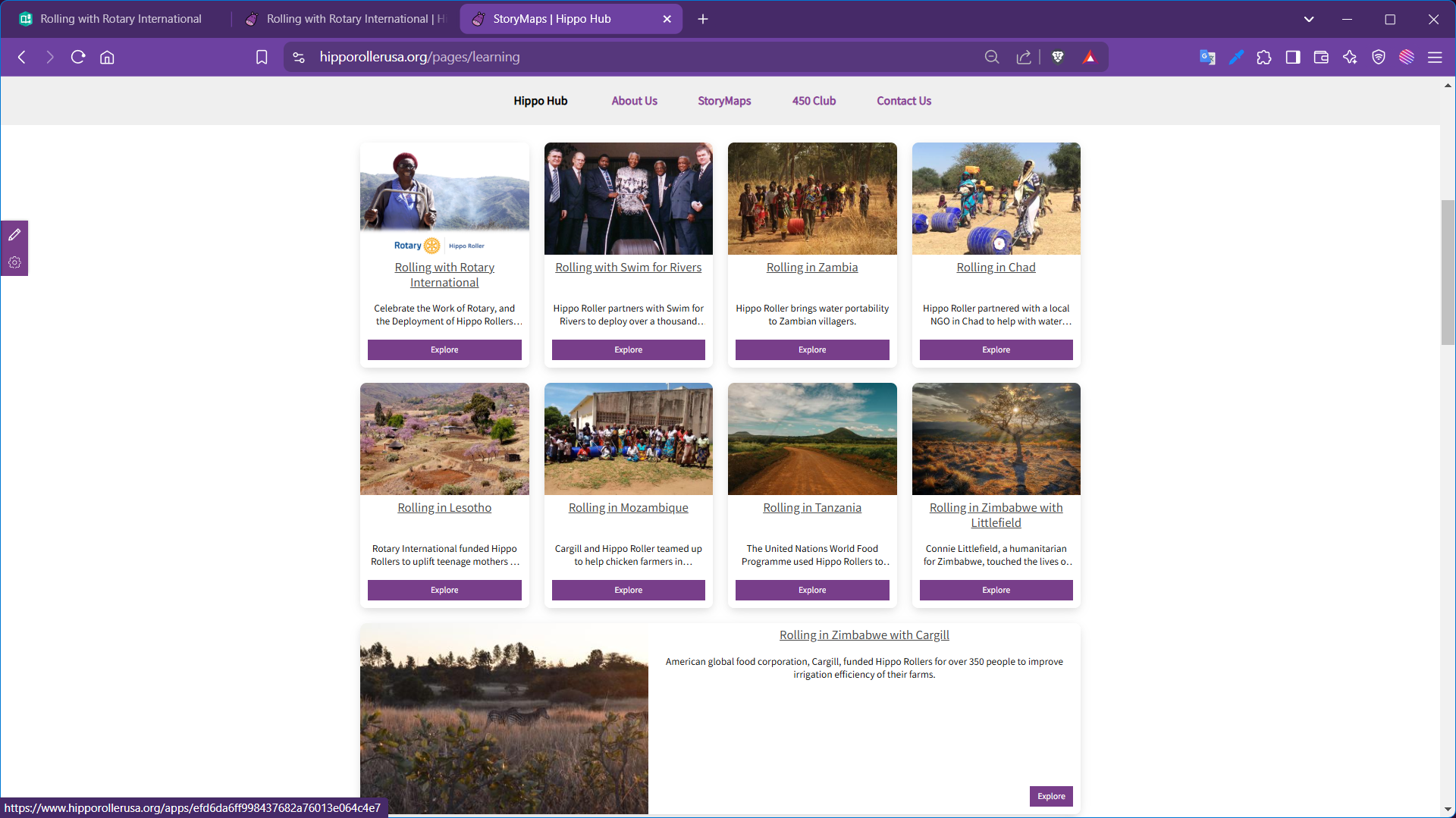Open Rolling in Zimbabwe with Cargill link
Screen dimensions: 1456x818
point(864,635)
